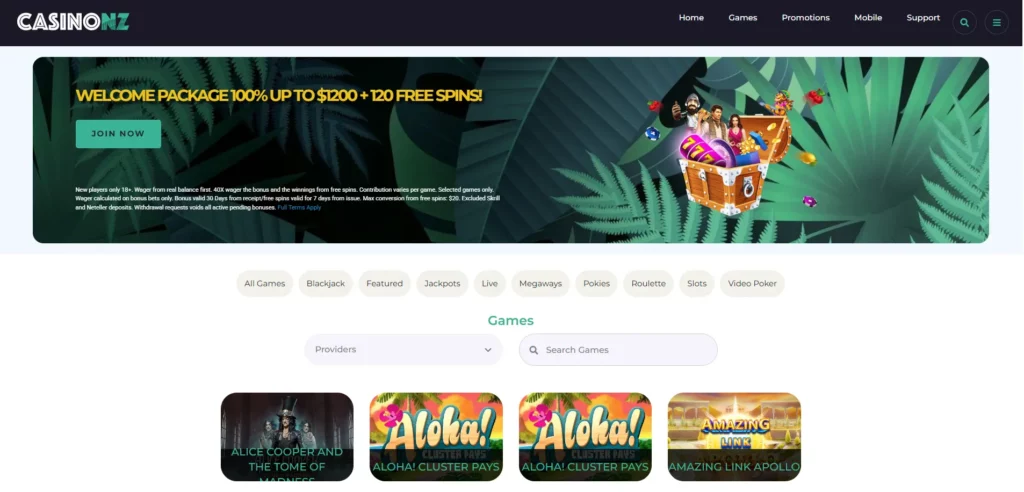Open the Amazing Link Apollo game

point(734,436)
